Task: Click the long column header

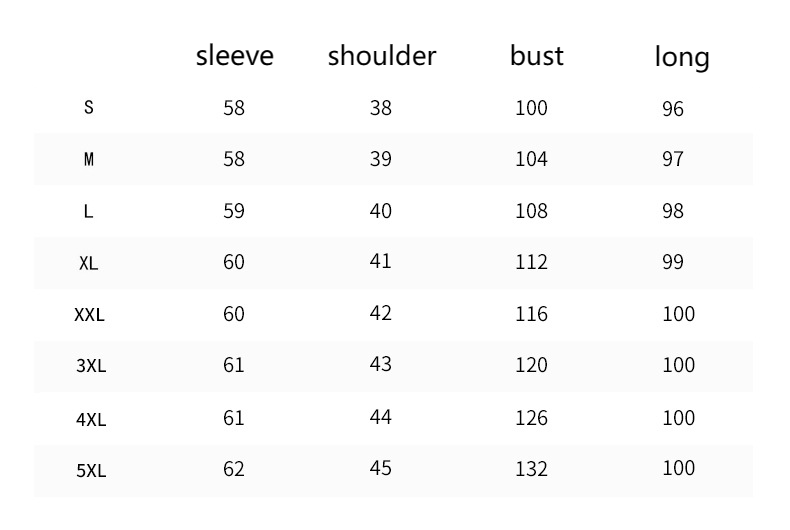Action: (682, 57)
